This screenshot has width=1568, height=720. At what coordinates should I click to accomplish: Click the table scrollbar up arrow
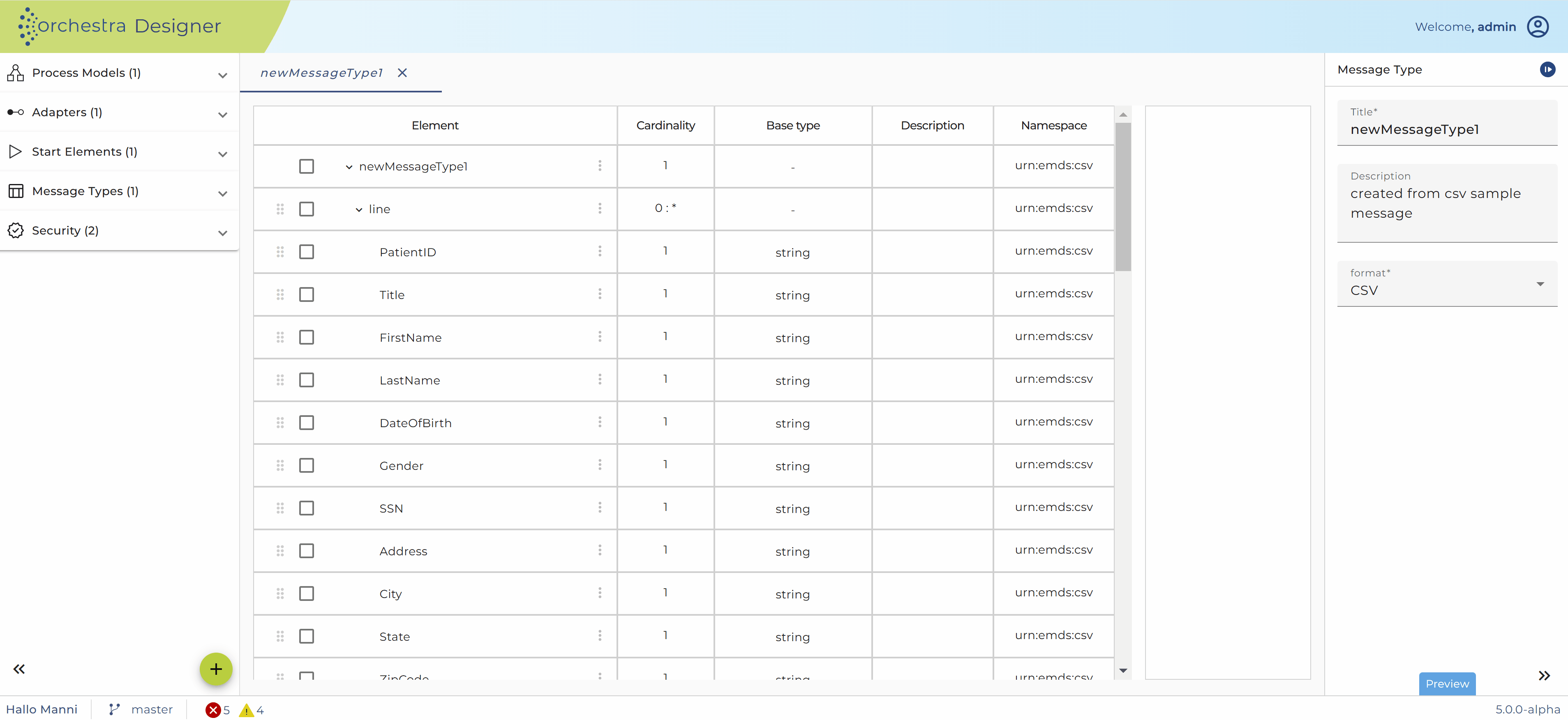[1123, 114]
